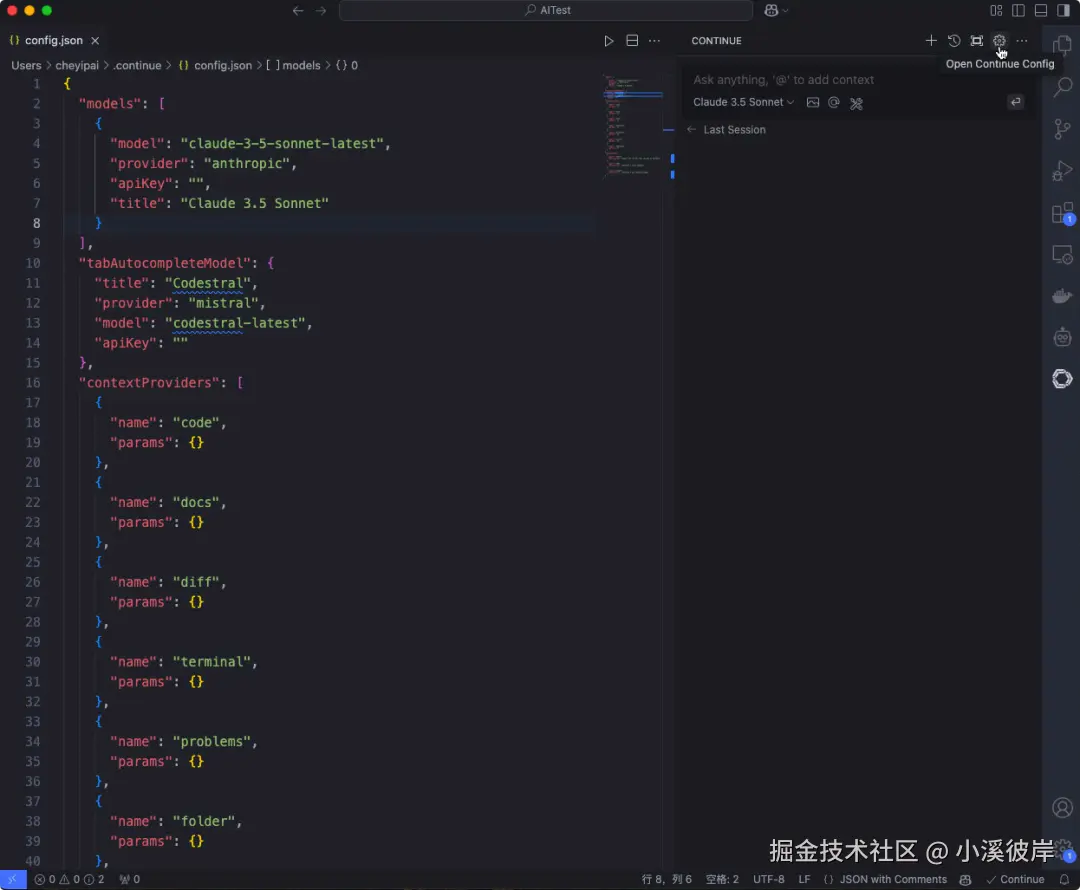1080x890 pixels.
Task: Split the editor to the side
Action: 632,41
